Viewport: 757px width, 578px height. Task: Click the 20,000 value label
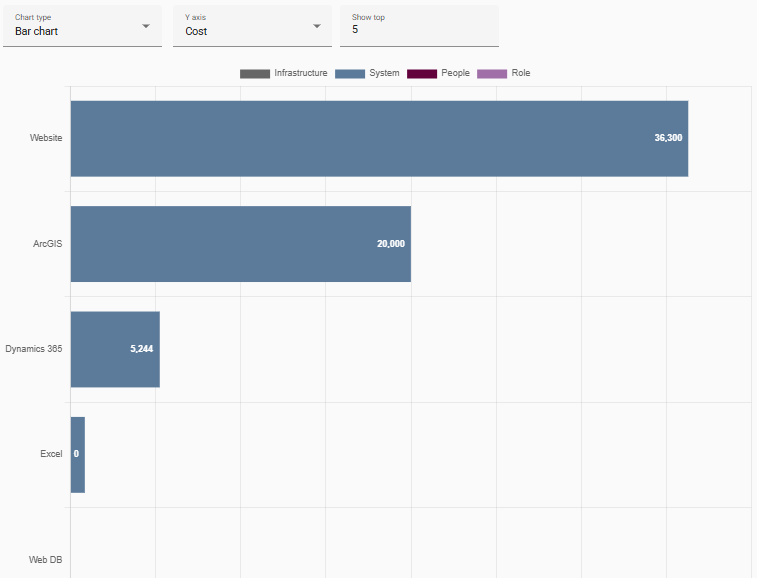coord(391,244)
